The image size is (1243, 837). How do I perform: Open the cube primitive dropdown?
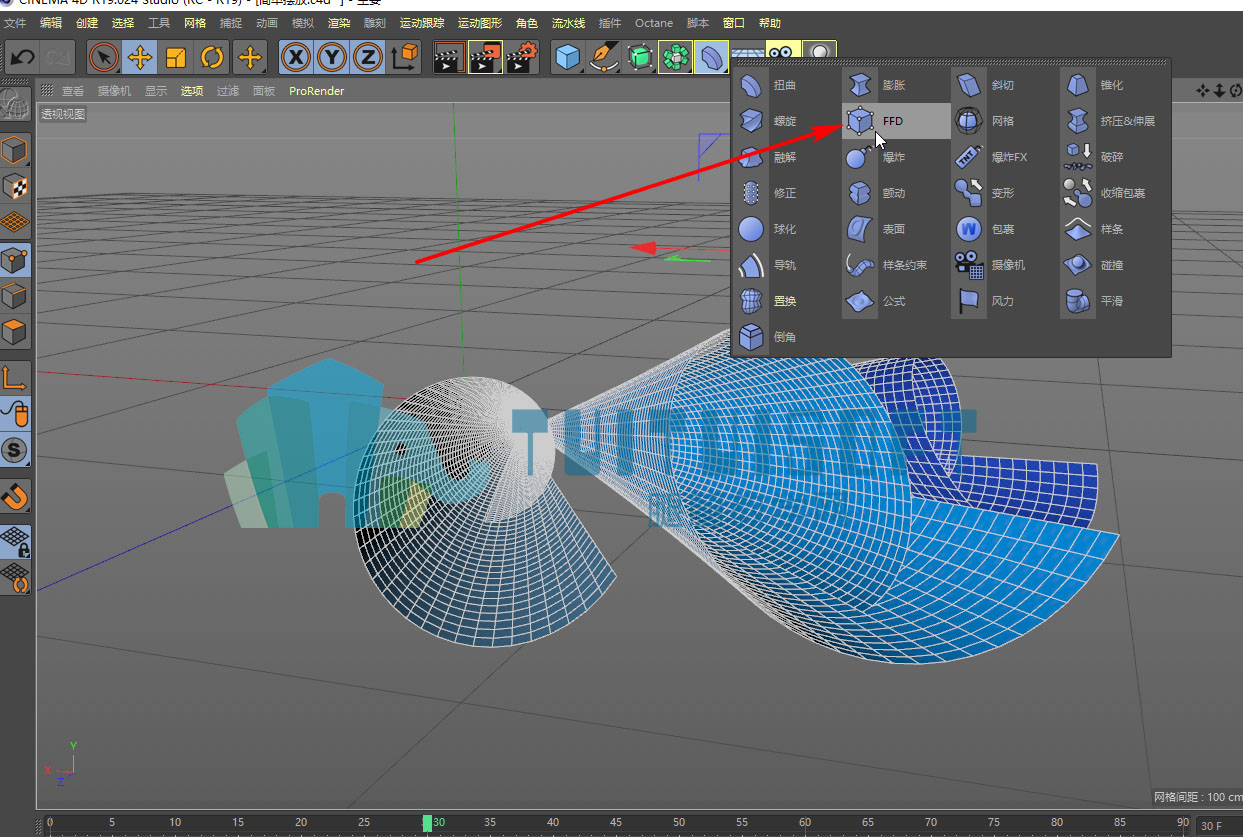(x=568, y=58)
